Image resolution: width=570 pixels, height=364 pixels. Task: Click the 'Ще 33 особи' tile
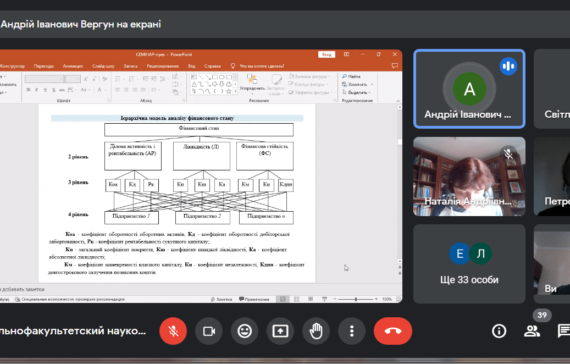(469, 264)
